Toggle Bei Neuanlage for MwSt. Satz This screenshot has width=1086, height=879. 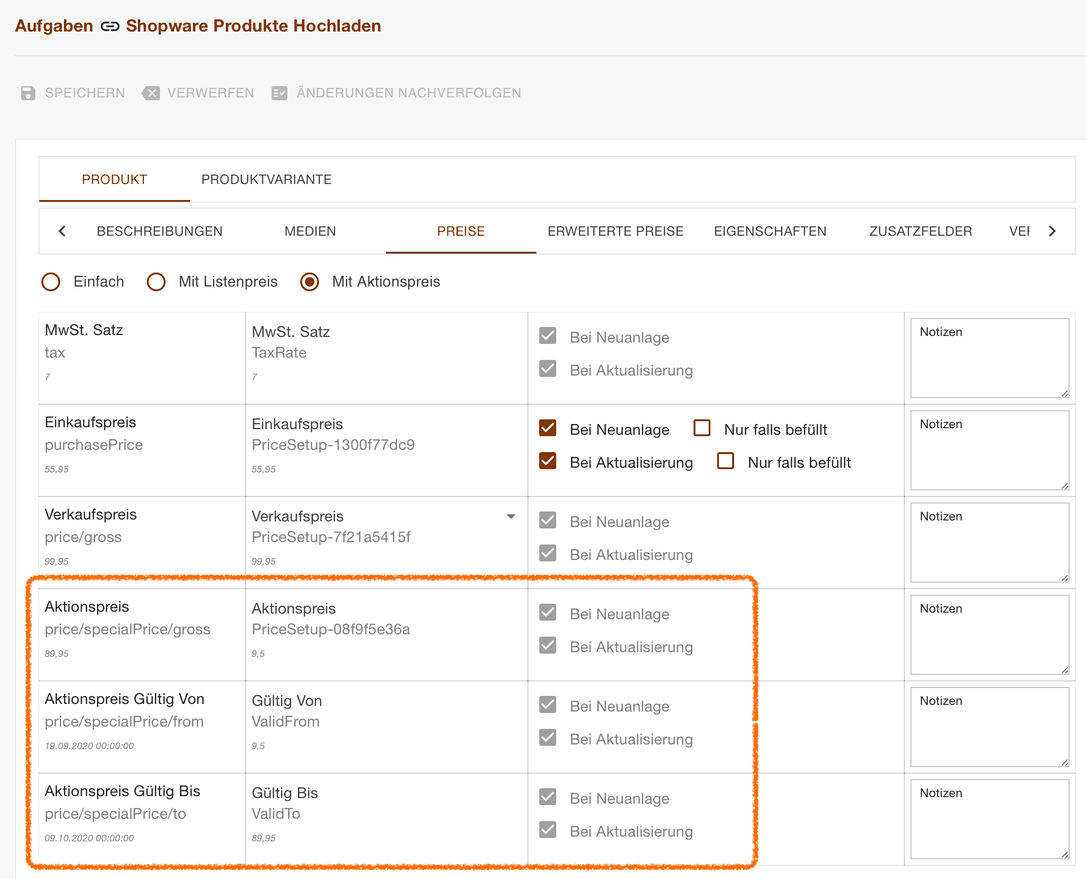click(548, 336)
